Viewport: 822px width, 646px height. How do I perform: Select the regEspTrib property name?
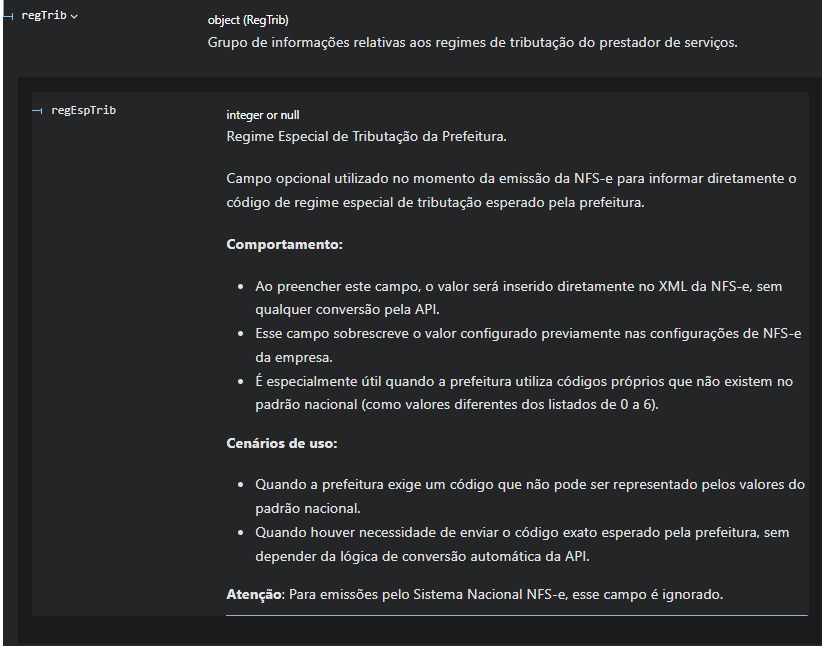point(83,110)
